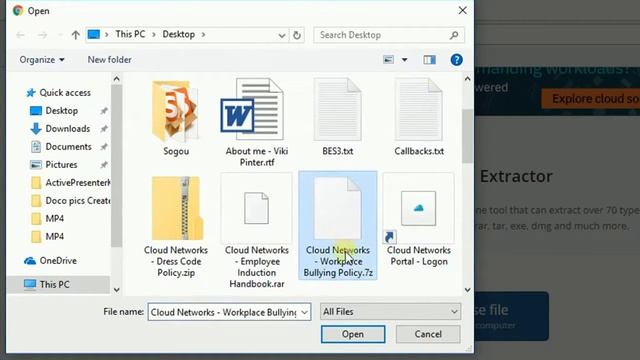Click the Chrome icon in dialog title
The width and height of the screenshot is (640, 360).
[x=18, y=11]
